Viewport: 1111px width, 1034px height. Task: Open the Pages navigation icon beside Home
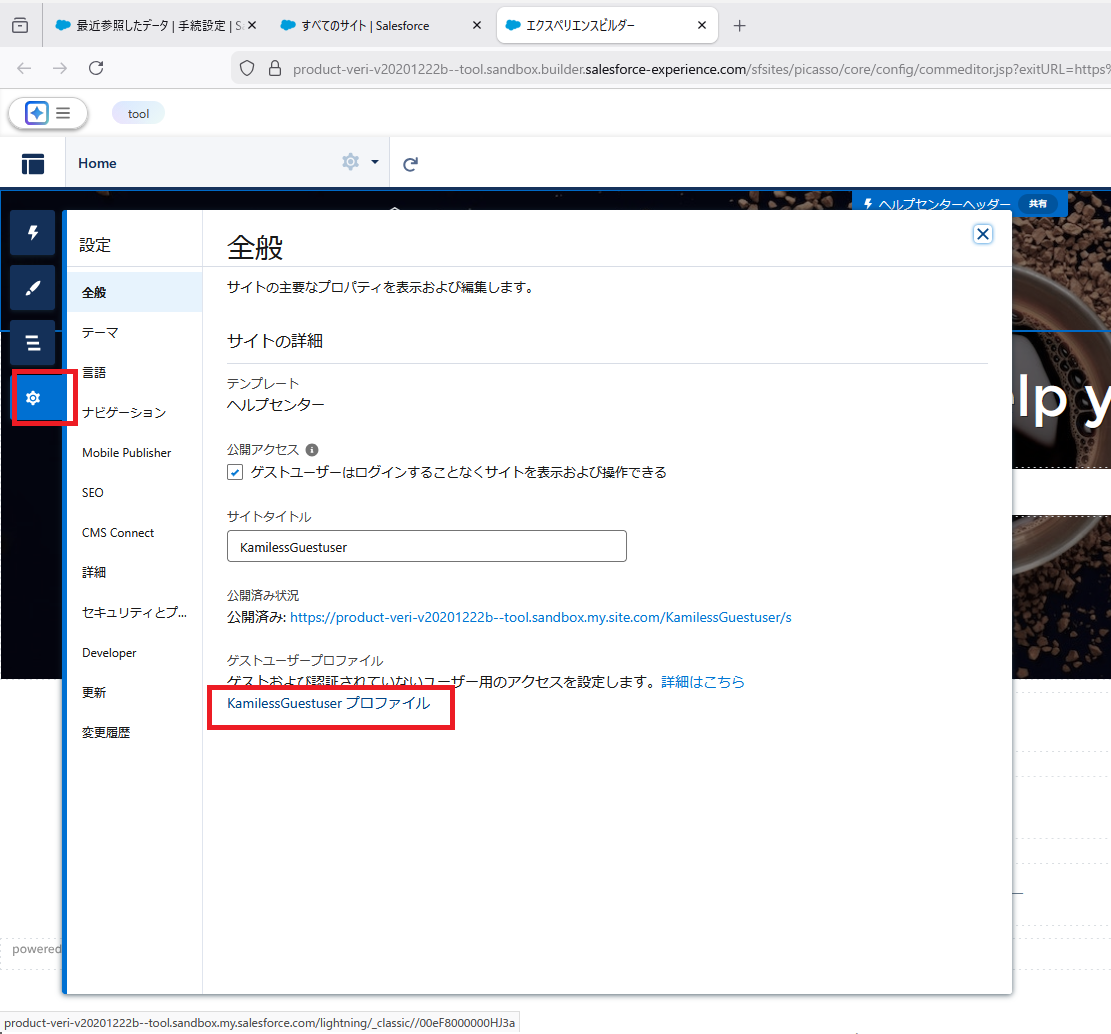[x=33, y=162]
